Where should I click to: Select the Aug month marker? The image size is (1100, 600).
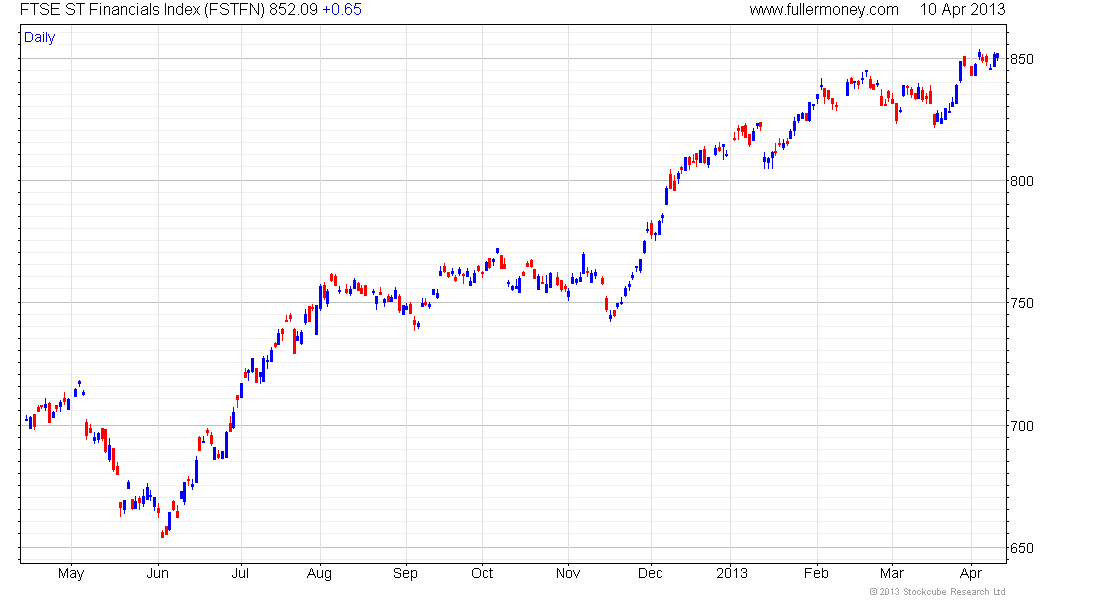tap(320, 574)
